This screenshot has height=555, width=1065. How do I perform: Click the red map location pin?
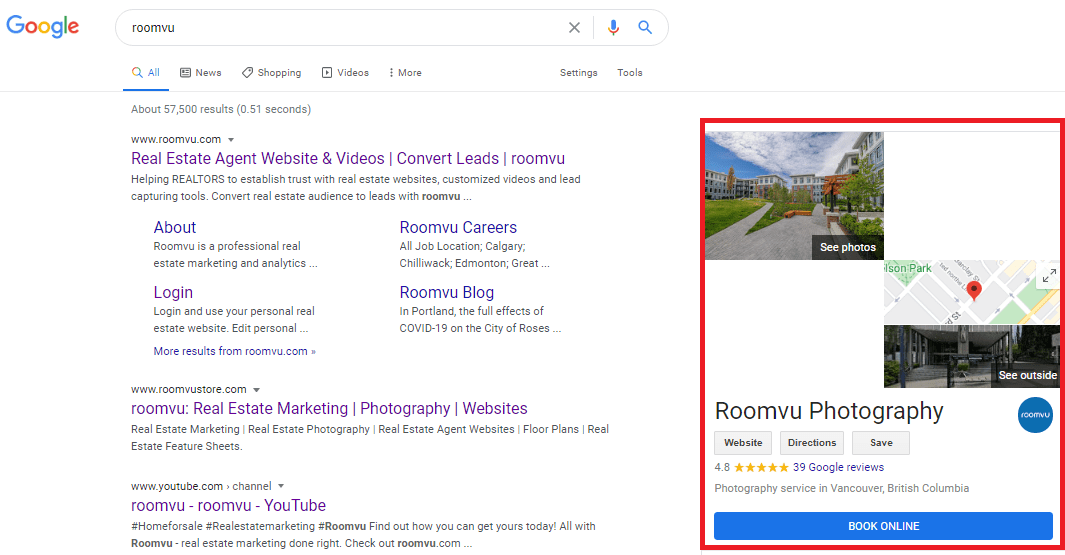[x=974, y=290]
